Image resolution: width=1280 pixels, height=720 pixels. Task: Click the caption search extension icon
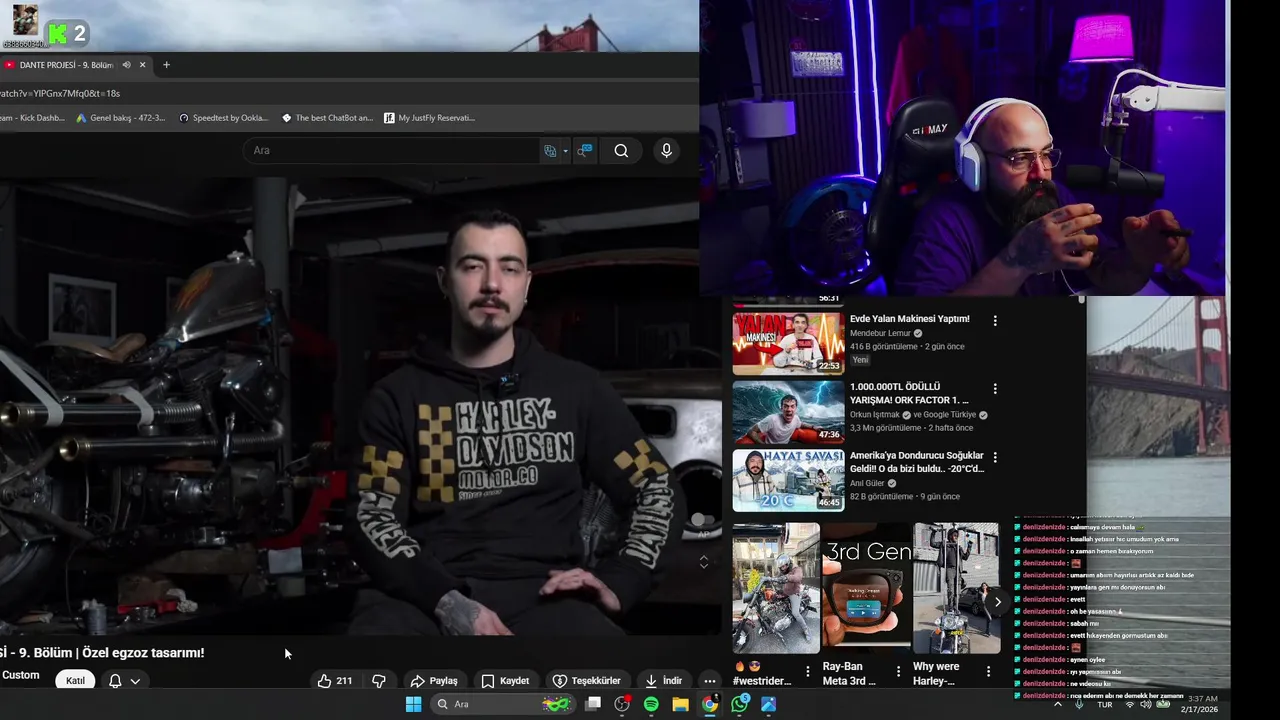586,151
